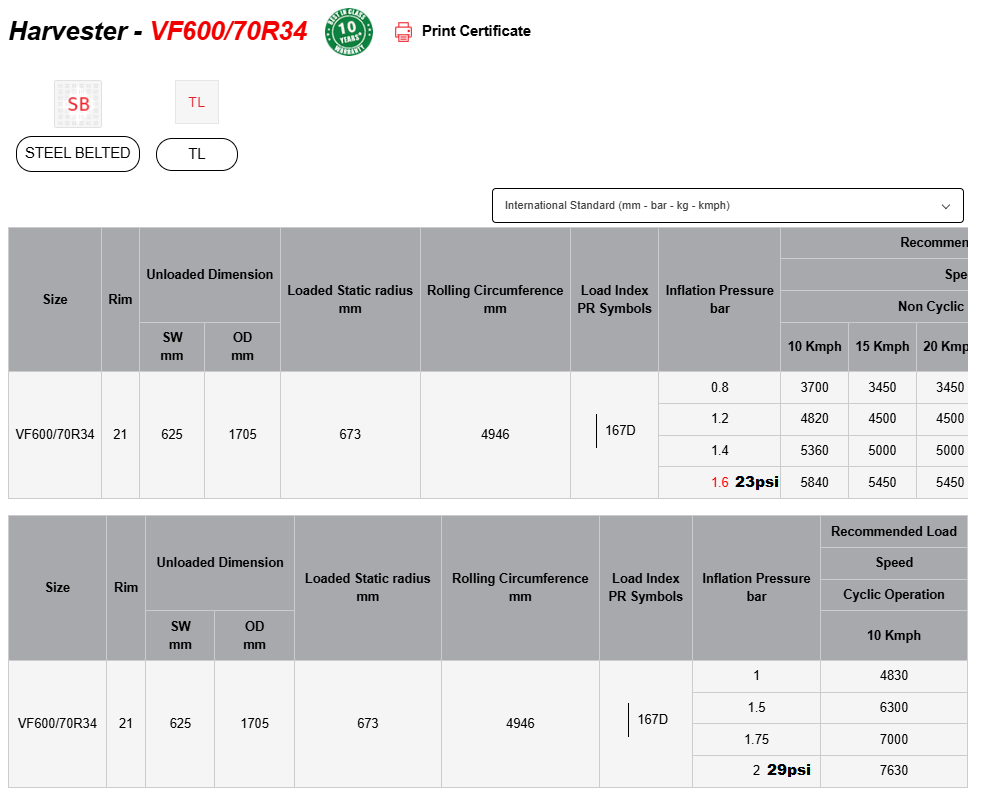Image resolution: width=981 pixels, height=795 pixels.
Task: Click the SB steel belted icon
Action: click(78, 104)
